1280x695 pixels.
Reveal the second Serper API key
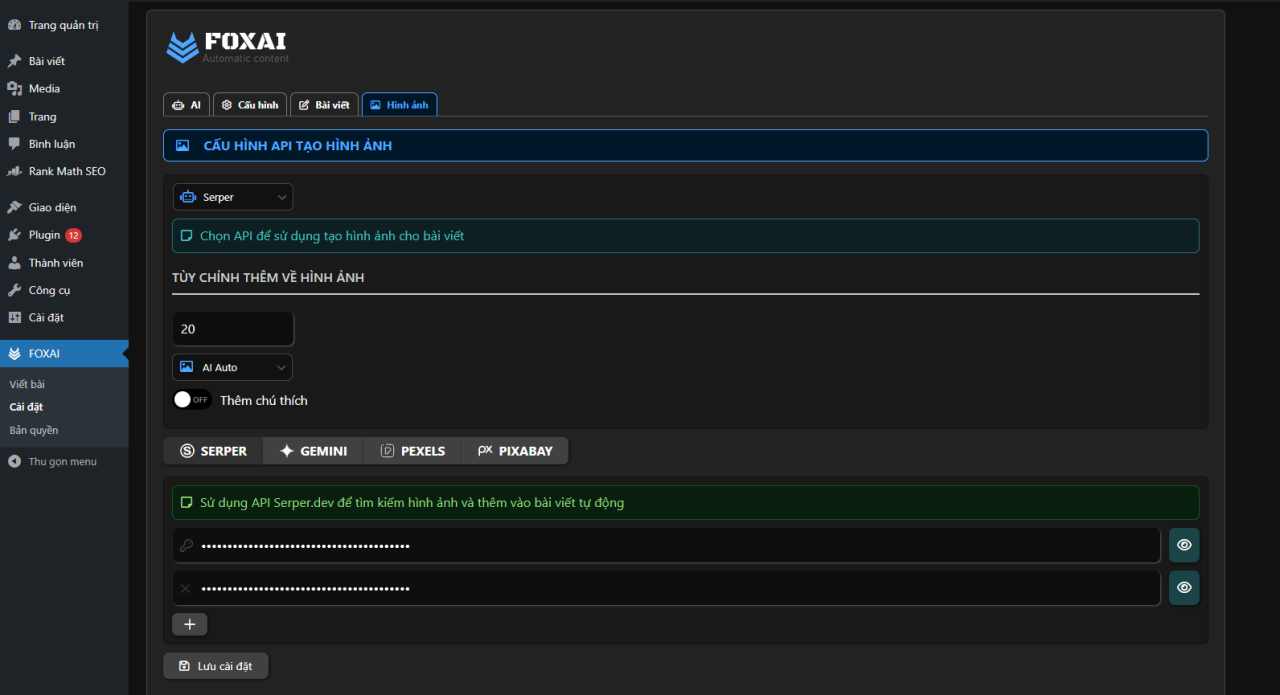click(x=1184, y=588)
